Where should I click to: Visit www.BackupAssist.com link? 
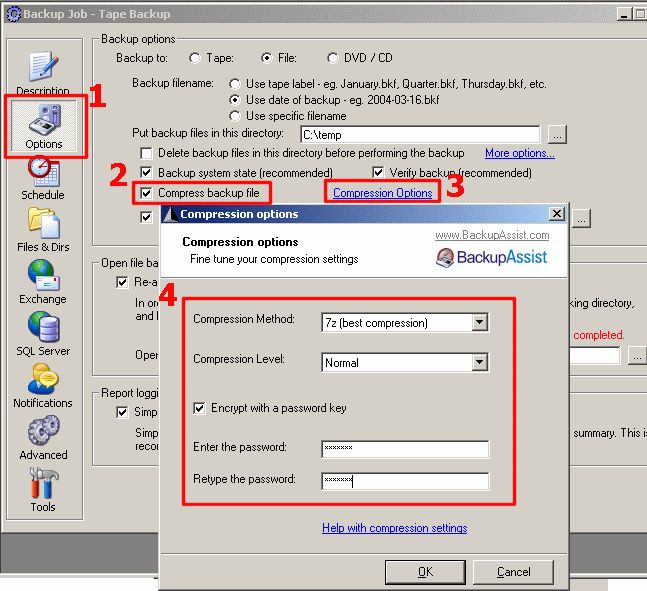492,235
